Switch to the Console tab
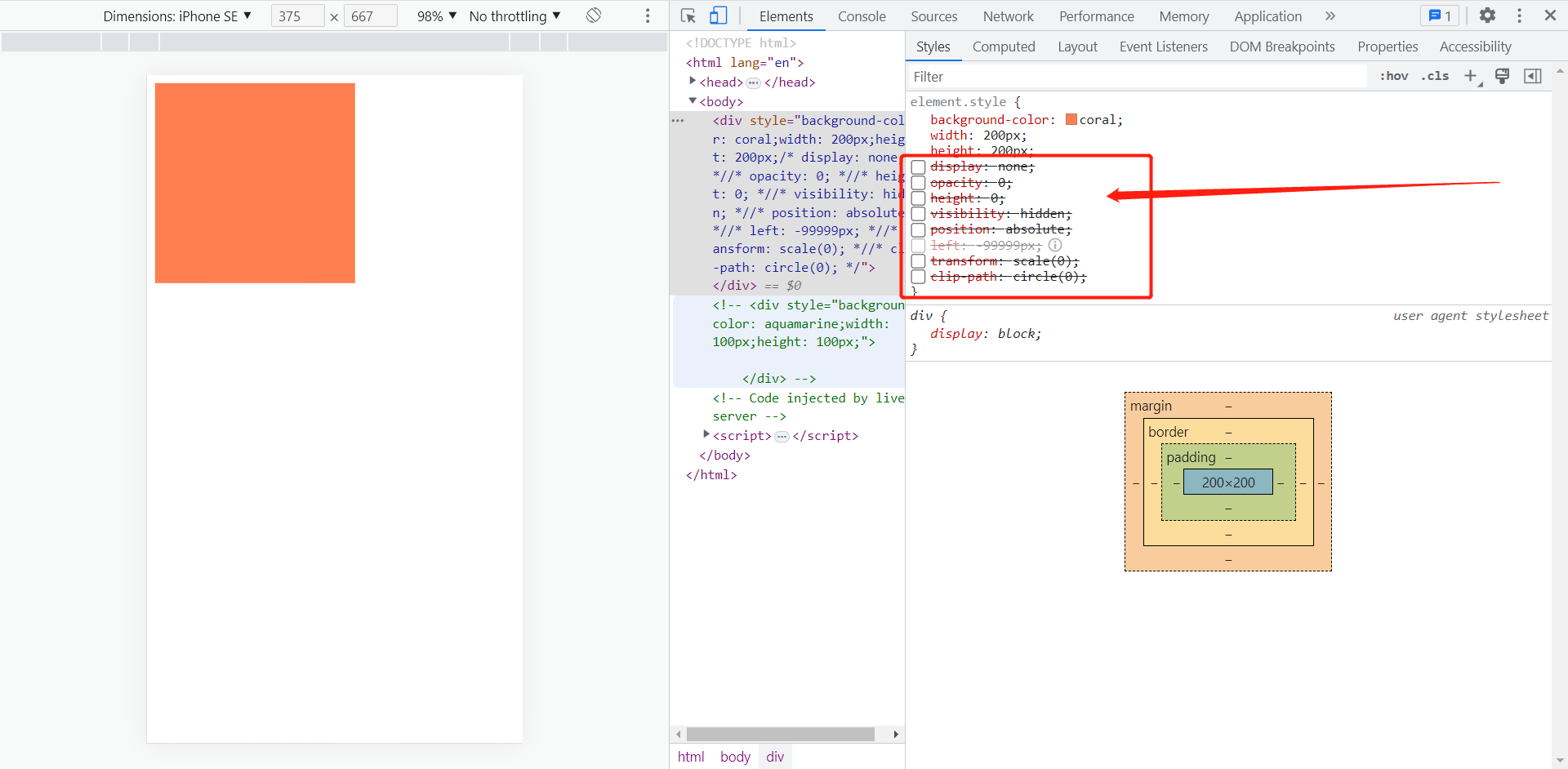 pyautogui.click(x=862, y=16)
